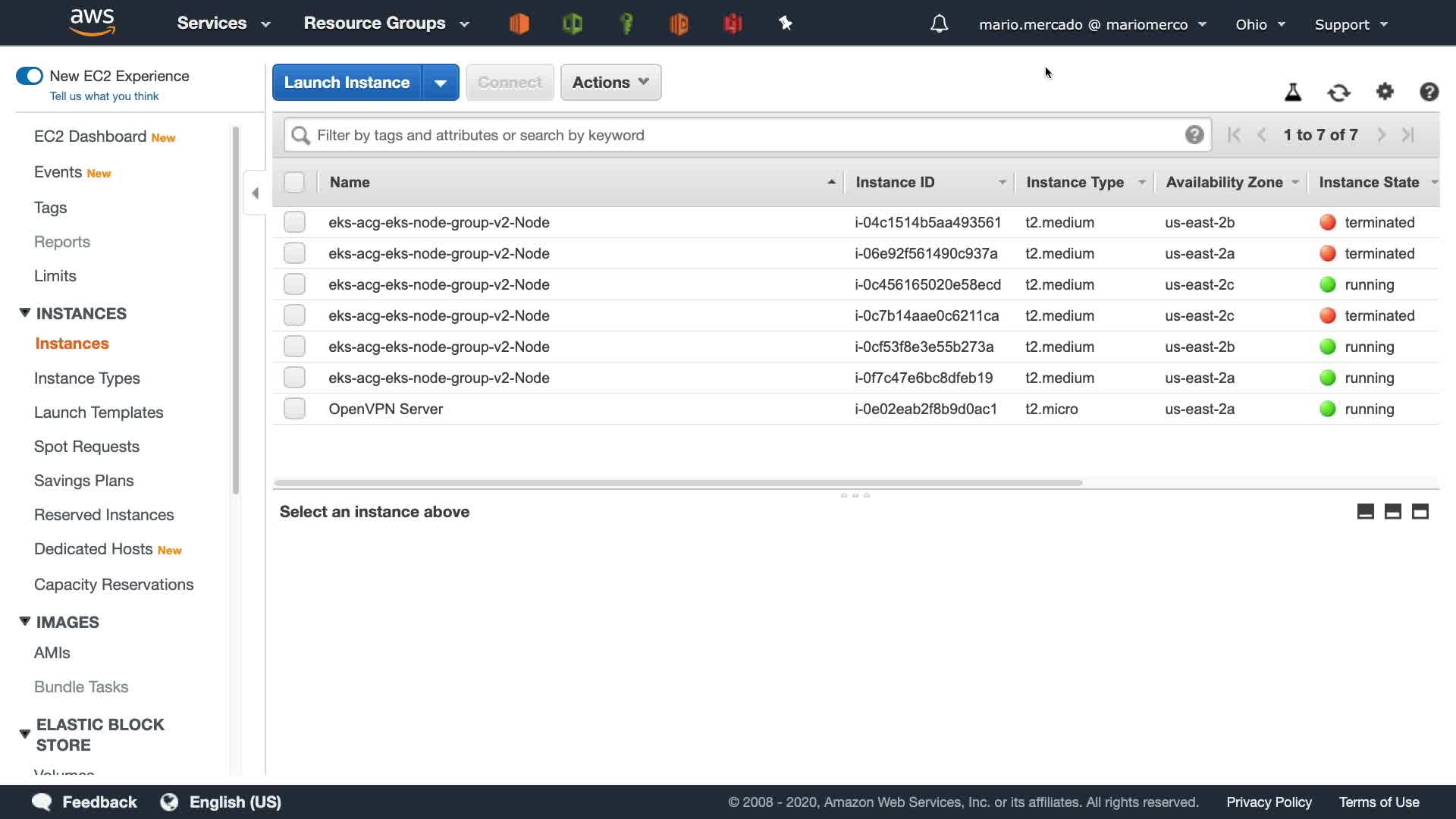Open the Actions dropdown menu
Image resolution: width=1456 pixels, height=819 pixels.
tap(610, 83)
